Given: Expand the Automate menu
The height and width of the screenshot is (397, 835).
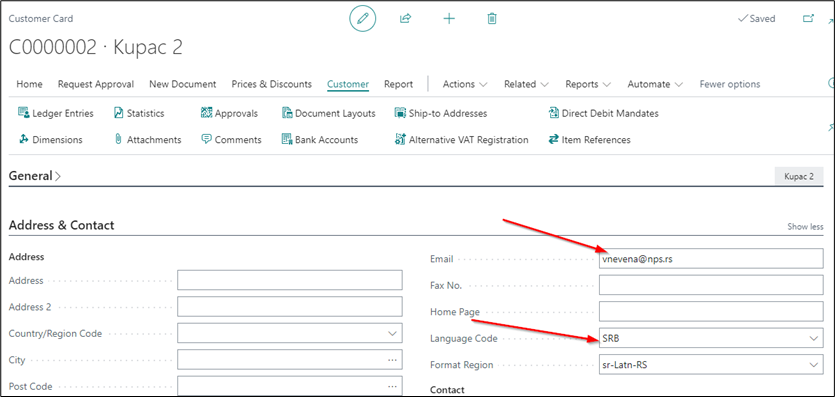Looking at the screenshot, I should pyautogui.click(x=656, y=84).
